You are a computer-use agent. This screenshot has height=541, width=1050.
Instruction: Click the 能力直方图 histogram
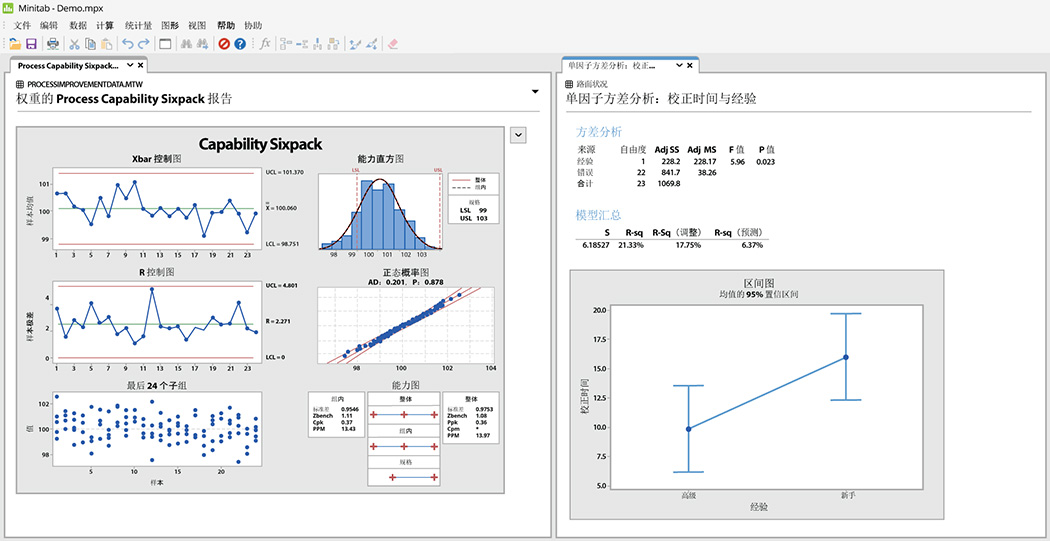point(380,212)
